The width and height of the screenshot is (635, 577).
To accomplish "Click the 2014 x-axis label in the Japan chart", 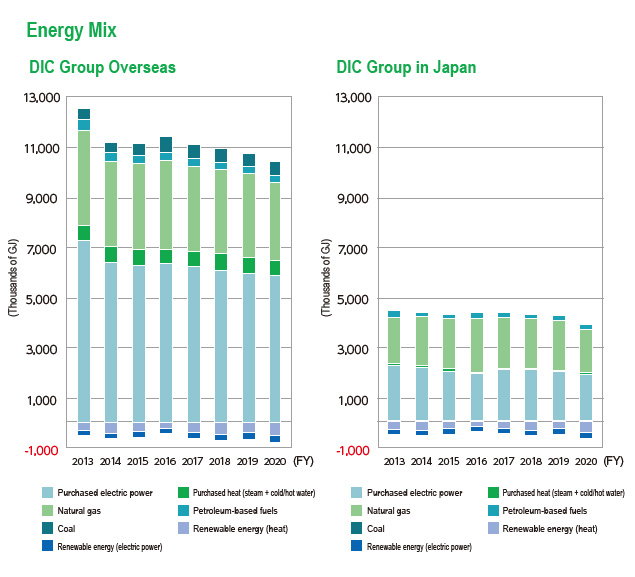I will pyautogui.click(x=421, y=461).
